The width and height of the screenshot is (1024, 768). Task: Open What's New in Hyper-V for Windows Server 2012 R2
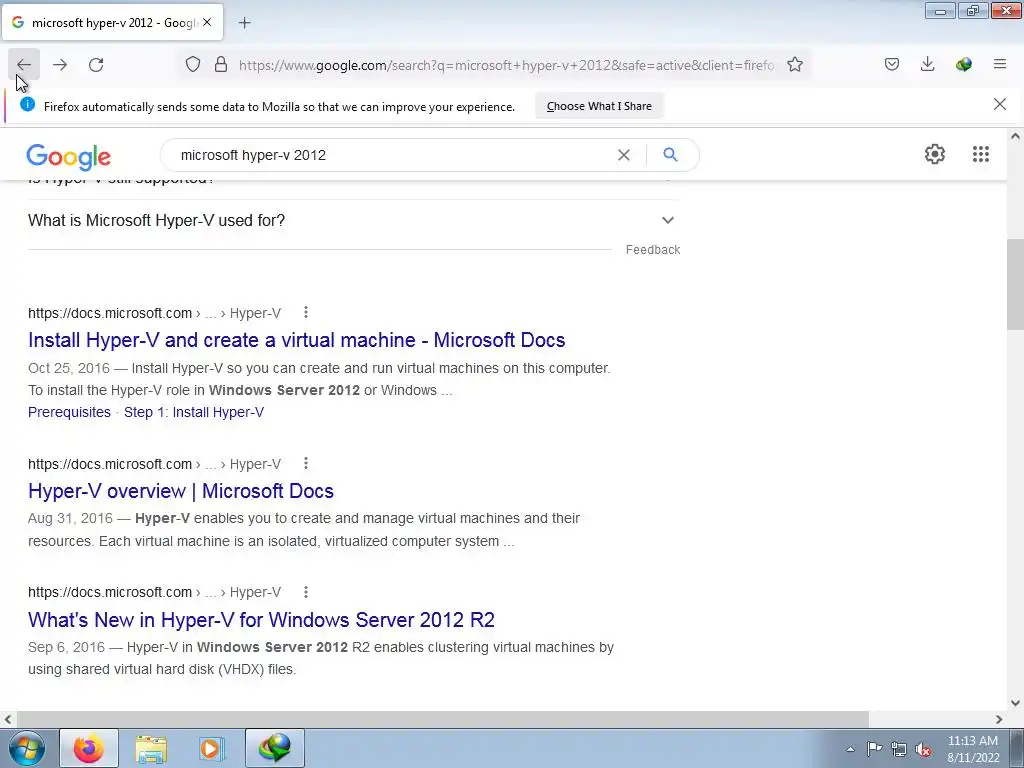point(261,620)
